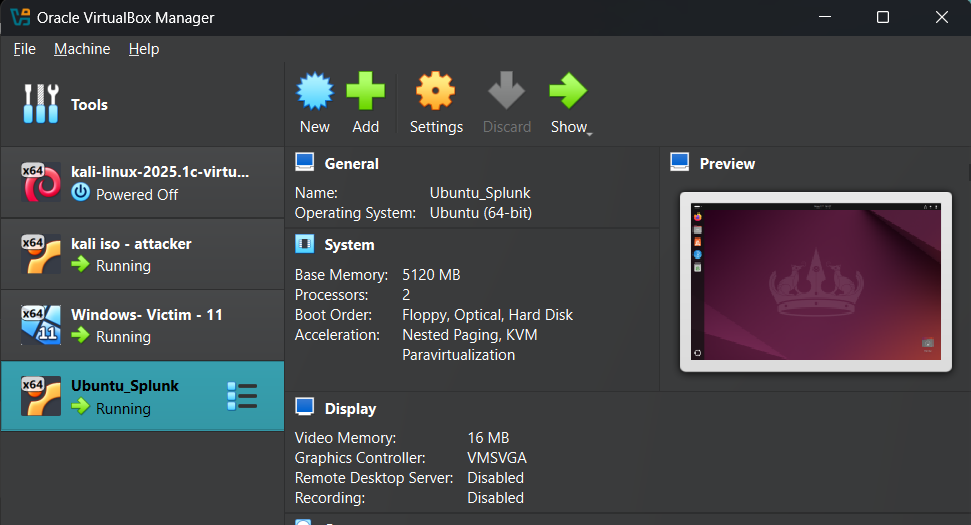This screenshot has width=971, height=525.
Task: Click the greyed-out Discard toolbar icon
Action: pos(507,90)
